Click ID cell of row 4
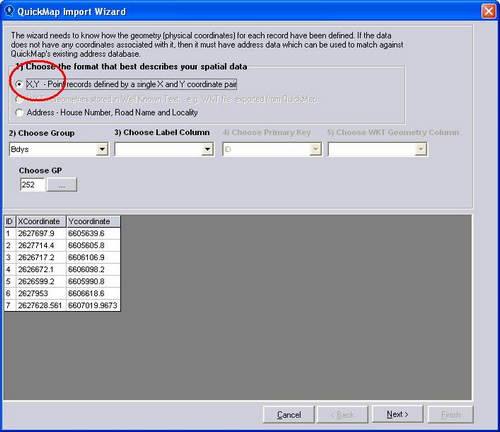The width and height of the screenshot is (500, 432). (x=9, y=269)
